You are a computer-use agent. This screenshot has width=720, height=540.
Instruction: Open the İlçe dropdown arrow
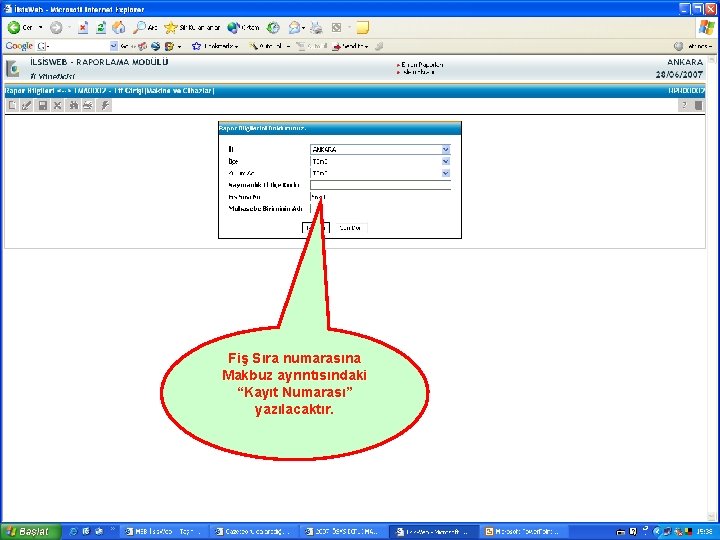[445, 161]
